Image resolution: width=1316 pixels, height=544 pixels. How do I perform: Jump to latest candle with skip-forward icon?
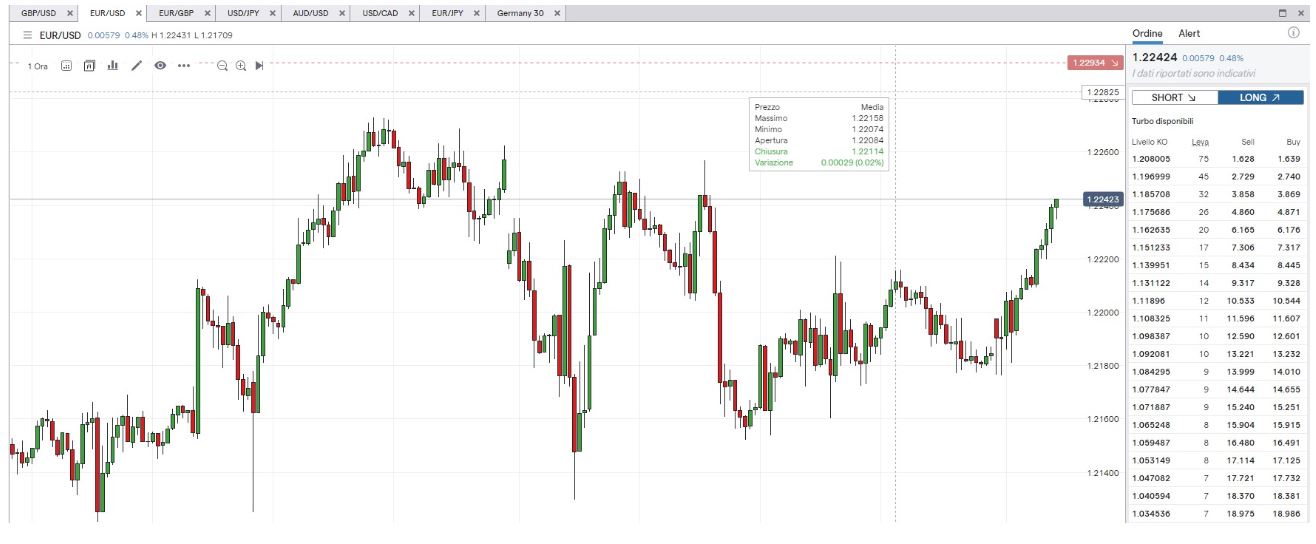coord(259,66)
